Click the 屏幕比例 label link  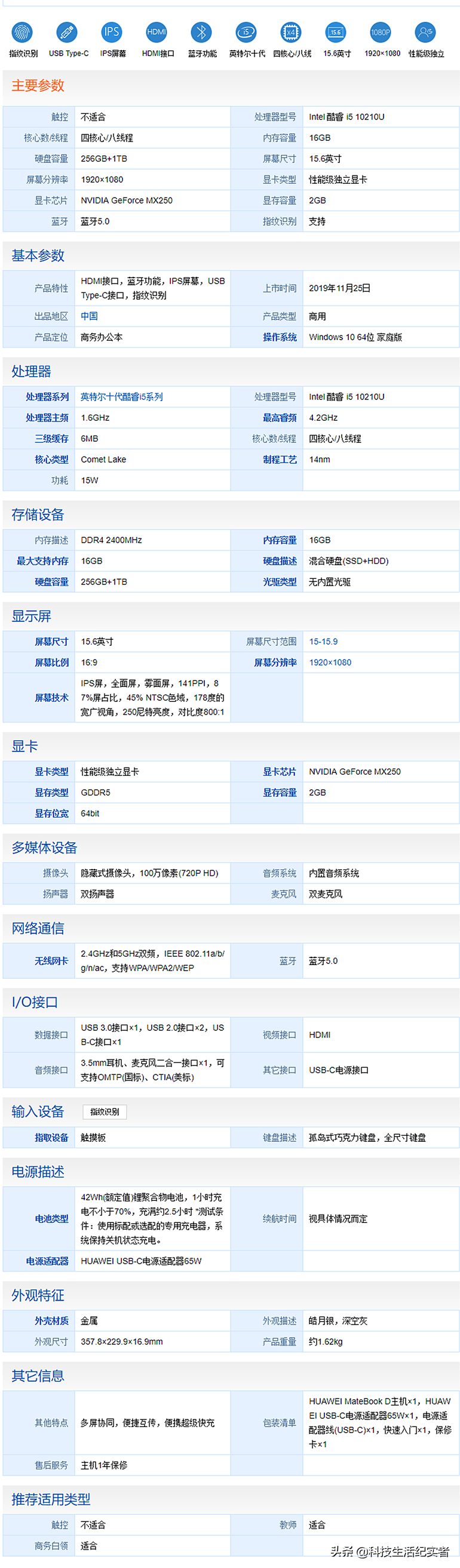point(51,663)
